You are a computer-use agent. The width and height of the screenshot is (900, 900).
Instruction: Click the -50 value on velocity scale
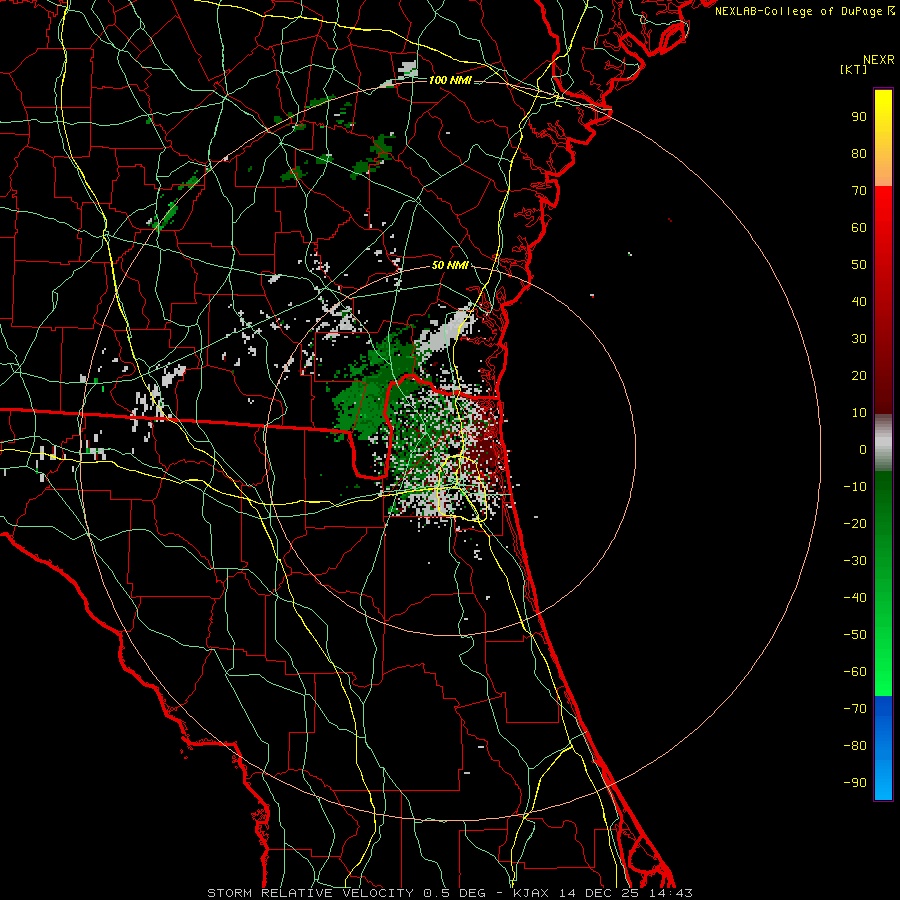click(855, 635)
